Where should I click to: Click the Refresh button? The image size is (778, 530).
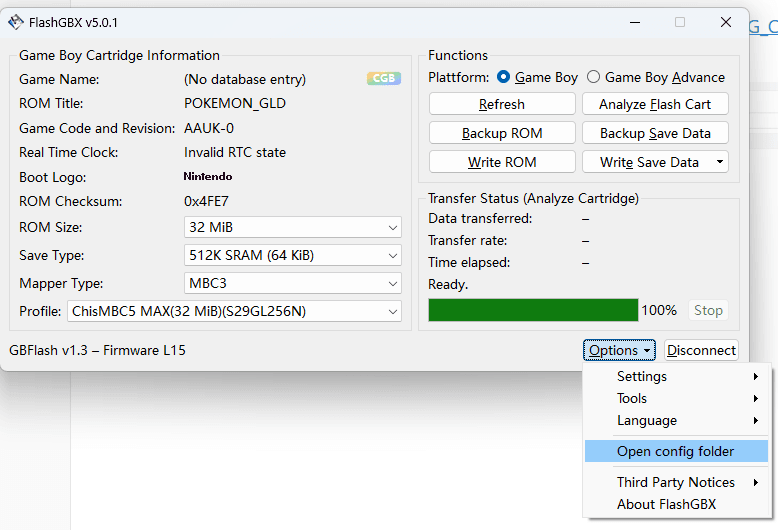502,104
